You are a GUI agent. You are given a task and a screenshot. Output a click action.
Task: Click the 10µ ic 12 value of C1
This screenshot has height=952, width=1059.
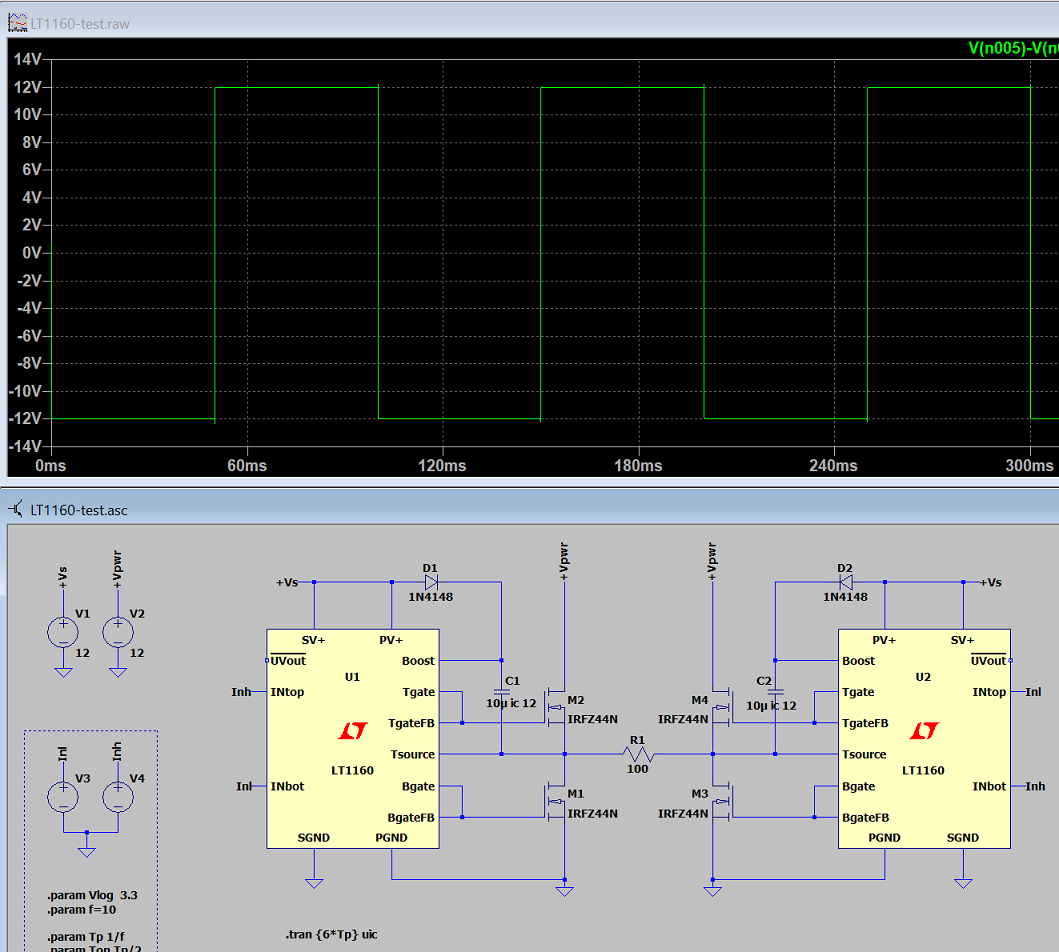pos(511,704)
